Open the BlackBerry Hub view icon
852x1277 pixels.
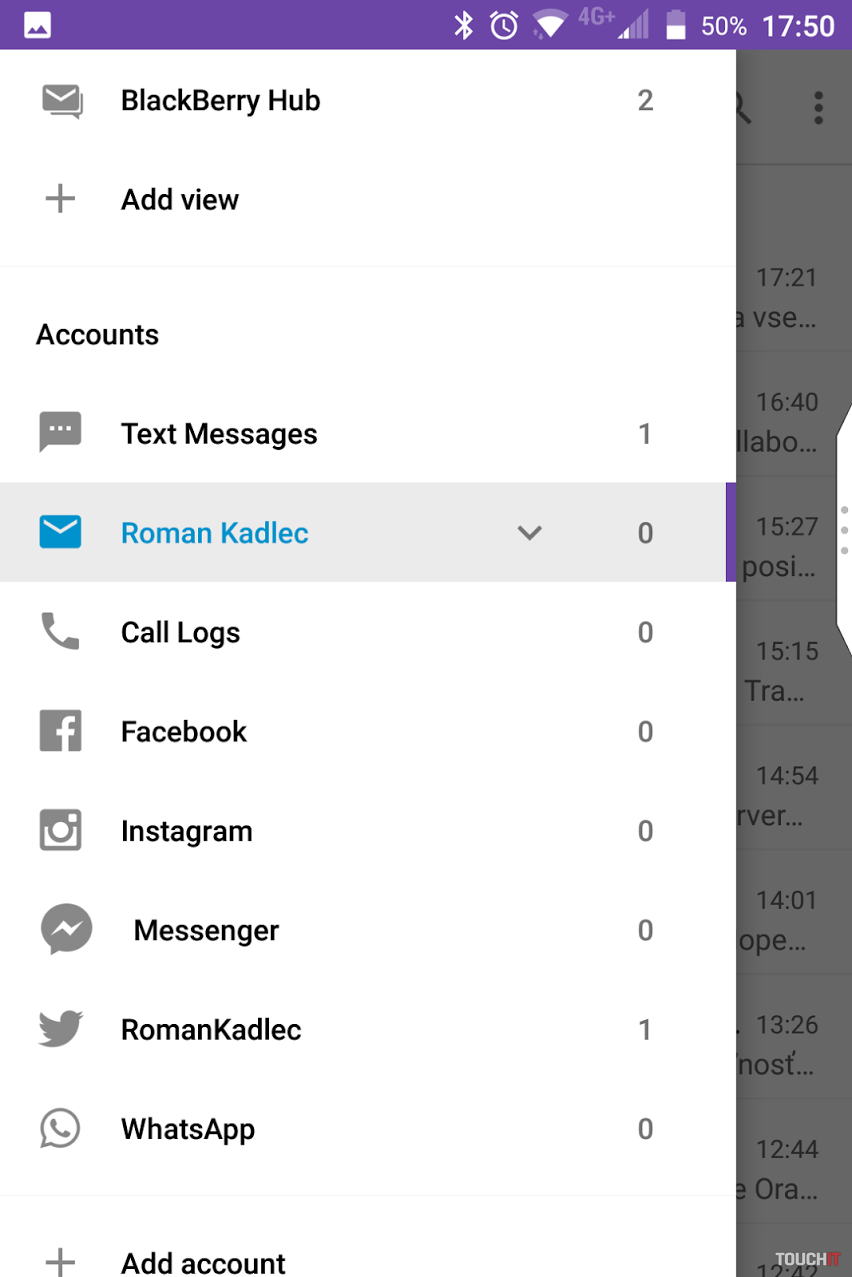[61, 101]
